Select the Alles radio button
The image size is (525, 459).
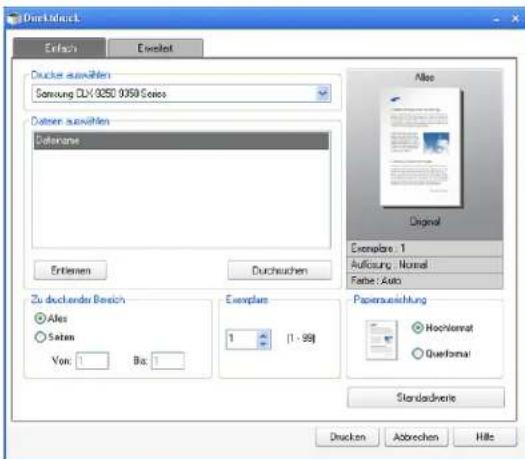pyautogui.click(x=40, y=318)
